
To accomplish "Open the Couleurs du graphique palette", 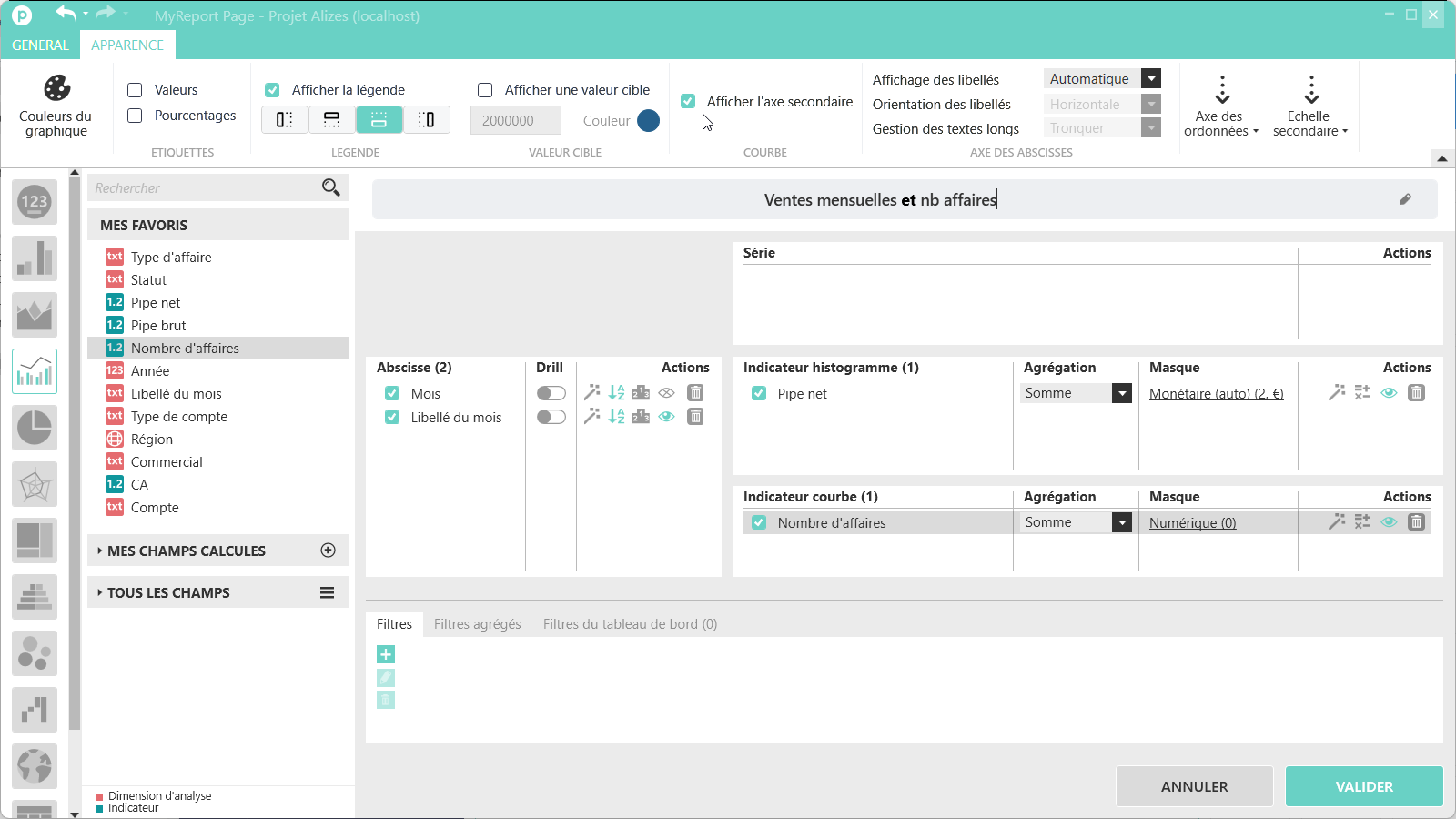I will 56,106.
